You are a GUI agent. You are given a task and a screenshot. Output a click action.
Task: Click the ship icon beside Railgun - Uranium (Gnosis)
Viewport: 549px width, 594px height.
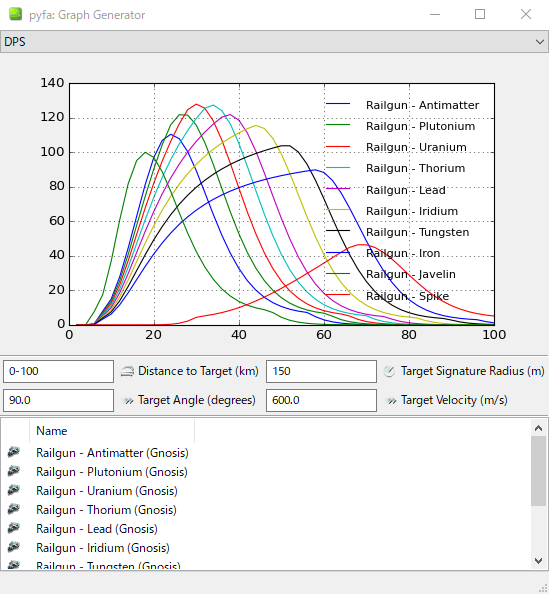pyautogui.click(x=14, y=490)
